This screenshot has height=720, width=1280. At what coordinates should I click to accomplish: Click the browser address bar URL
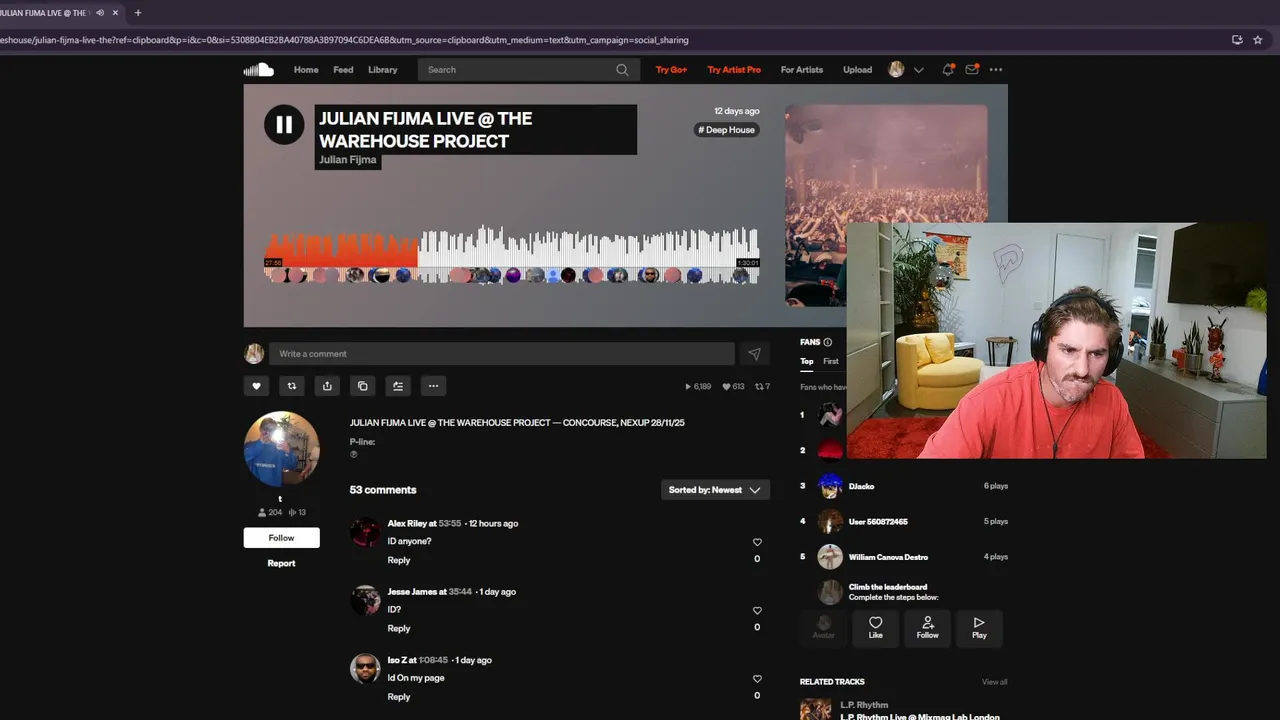coord(344,40)
